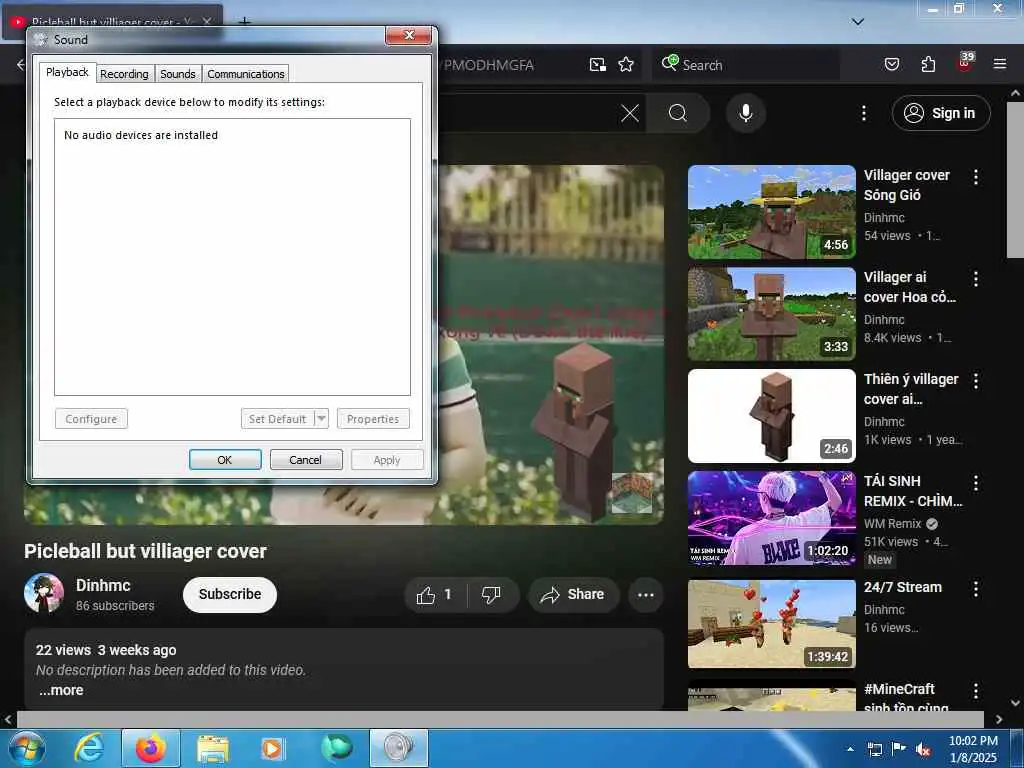Select the Playback tab in Sound dialog
The image size is (1024, 768).
pos(67,72)
